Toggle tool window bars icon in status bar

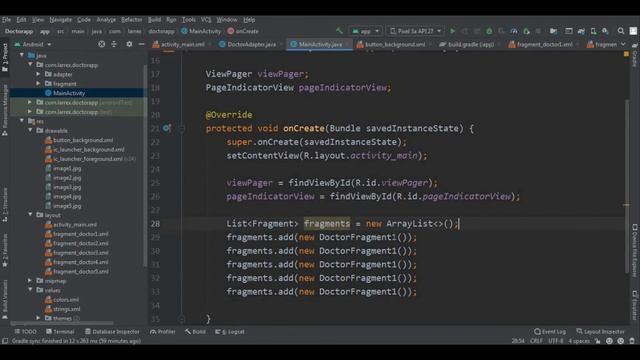click(x=5, y=341)
